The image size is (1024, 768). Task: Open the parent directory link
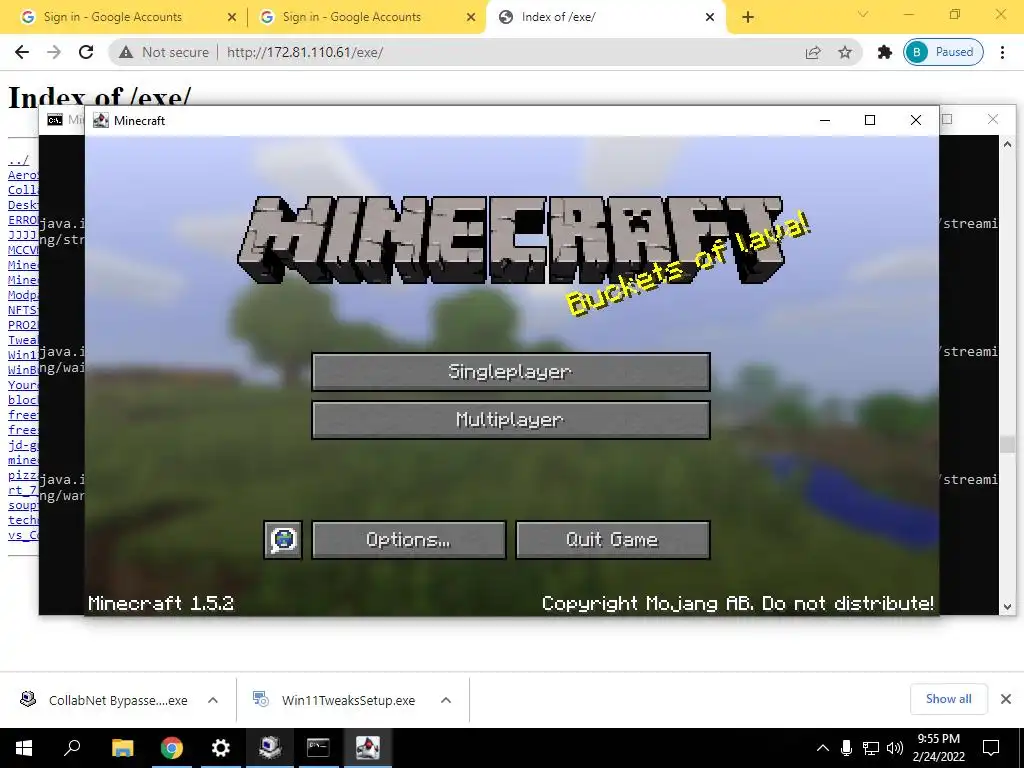tap(18, 160)
